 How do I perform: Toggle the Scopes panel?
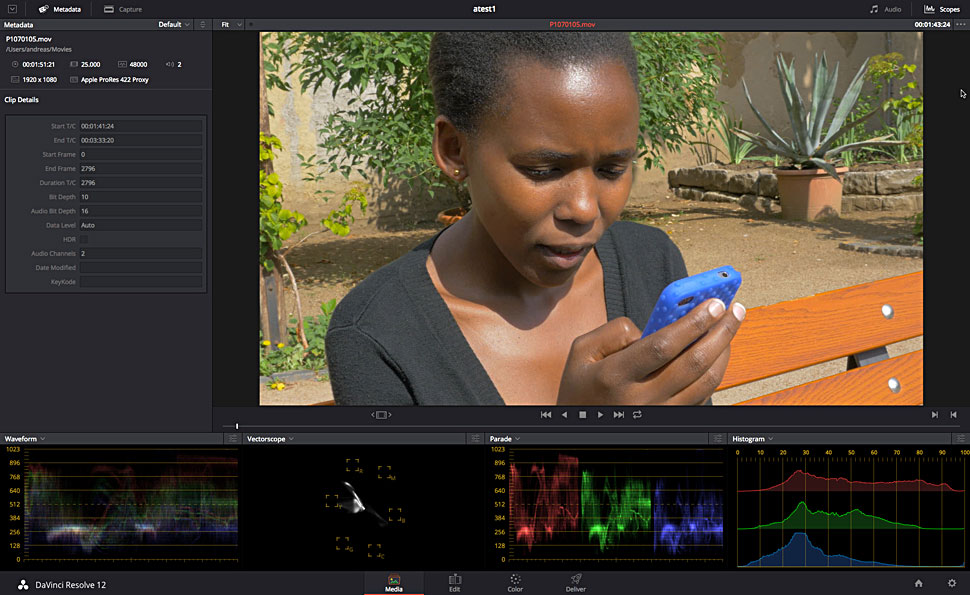pyautogui.click(x=941, y=9)
